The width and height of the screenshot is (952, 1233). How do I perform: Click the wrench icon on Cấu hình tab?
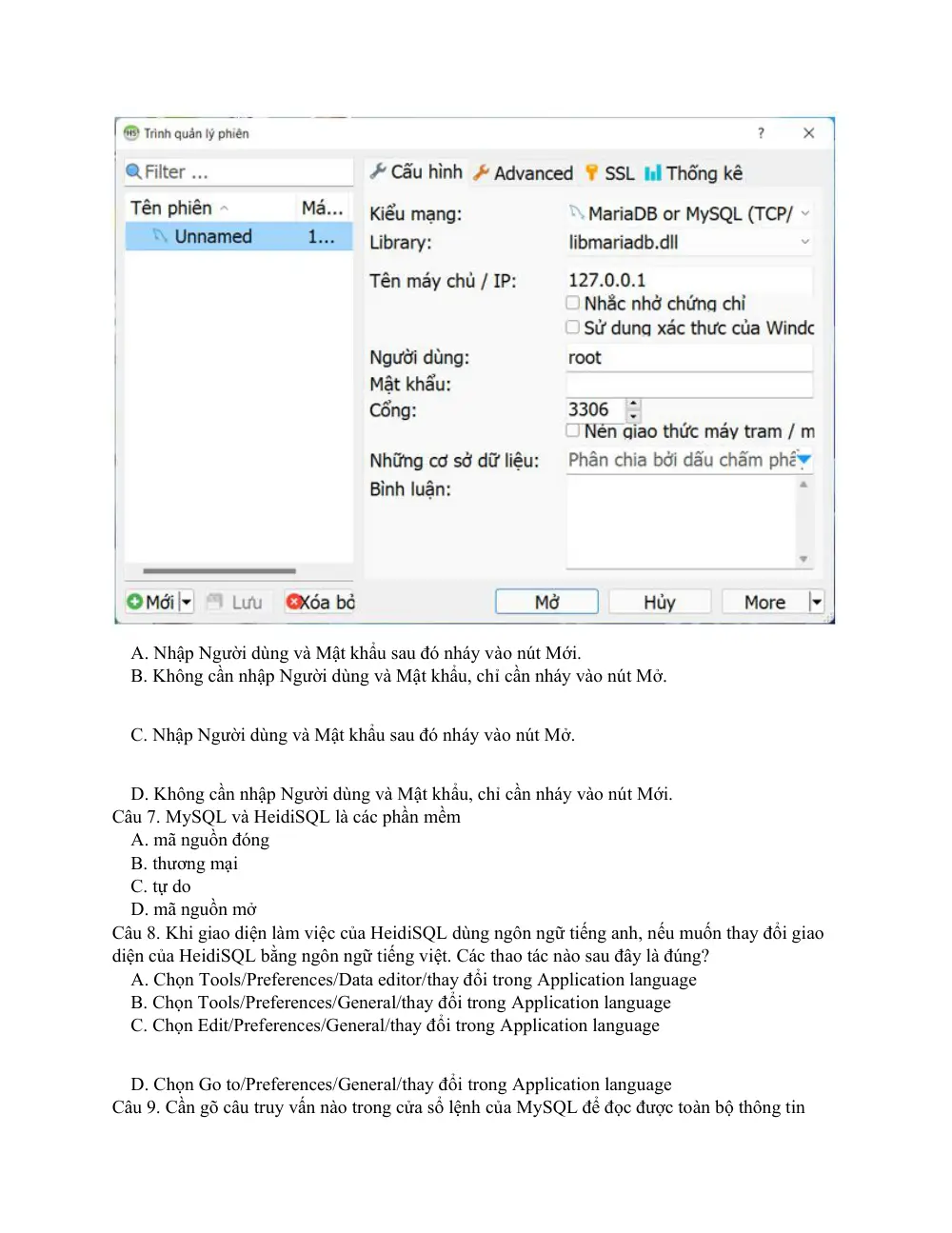pos(378,171)
